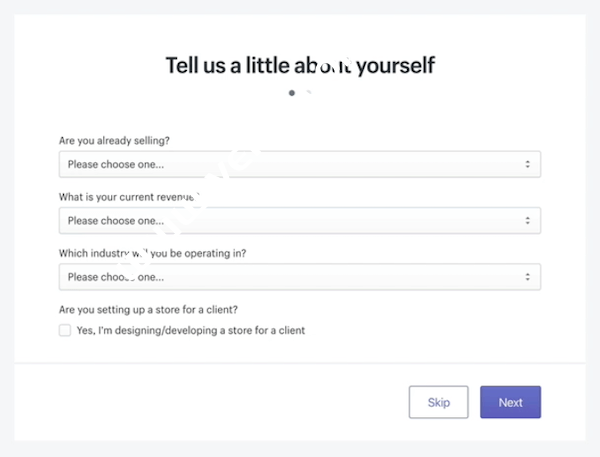
Task: Click the "What is your current revenue" label
Action: pyautogui.click(x=128, y=198)
